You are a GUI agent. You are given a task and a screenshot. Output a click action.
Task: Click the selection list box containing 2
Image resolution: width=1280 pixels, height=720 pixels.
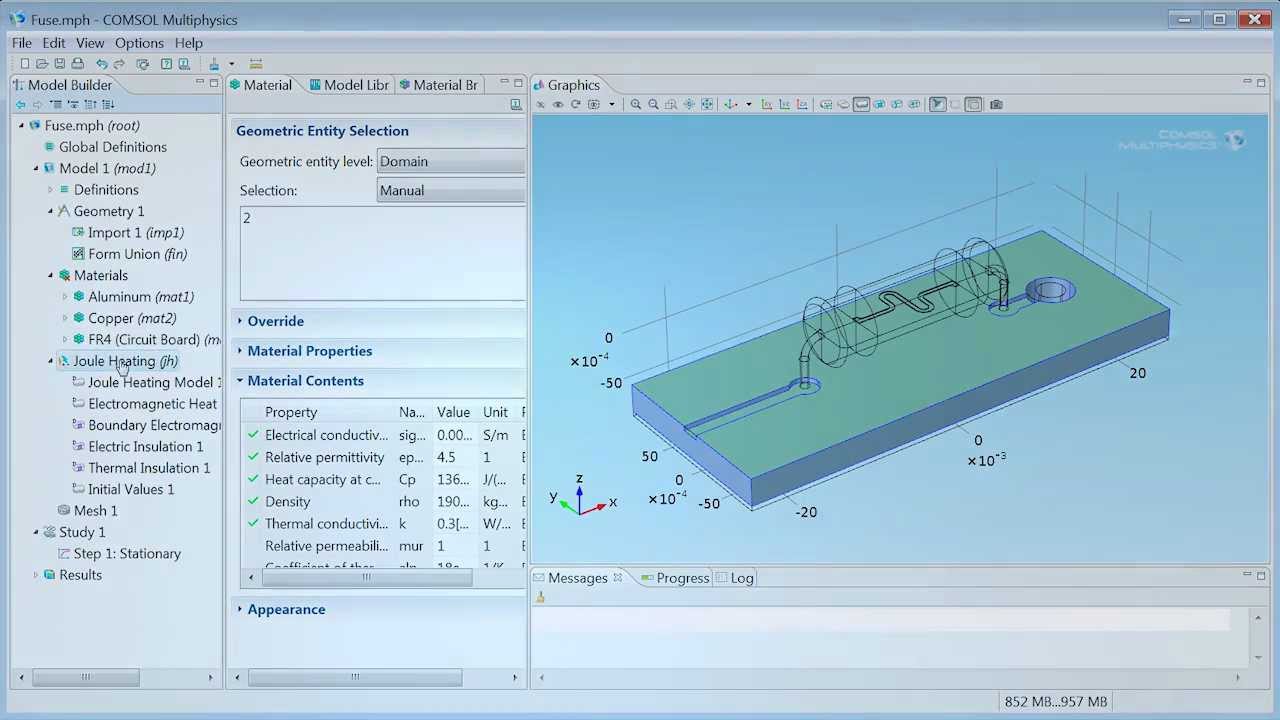coord(382,253)
